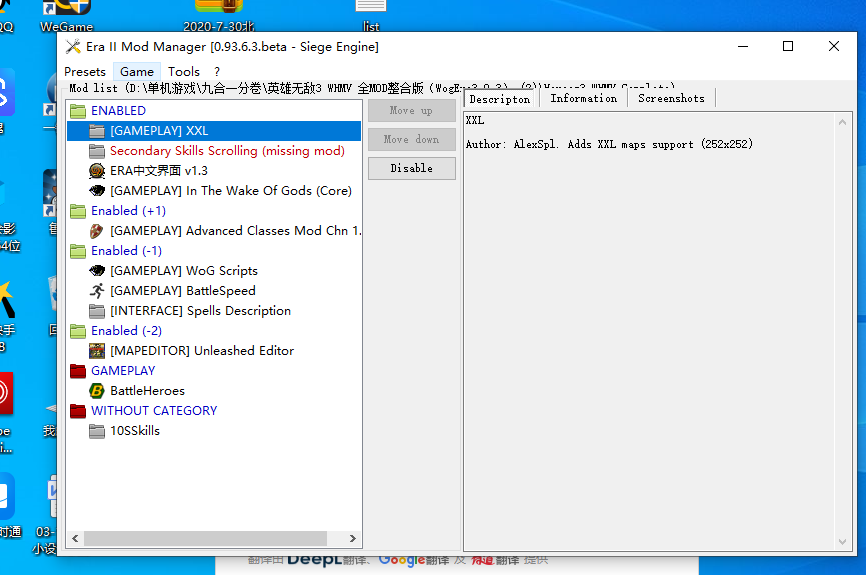The image size is (866, 575).
Task: Select [GAMEPLAY] In The Wake Of Gods (Core)
Action: point(231,191)
